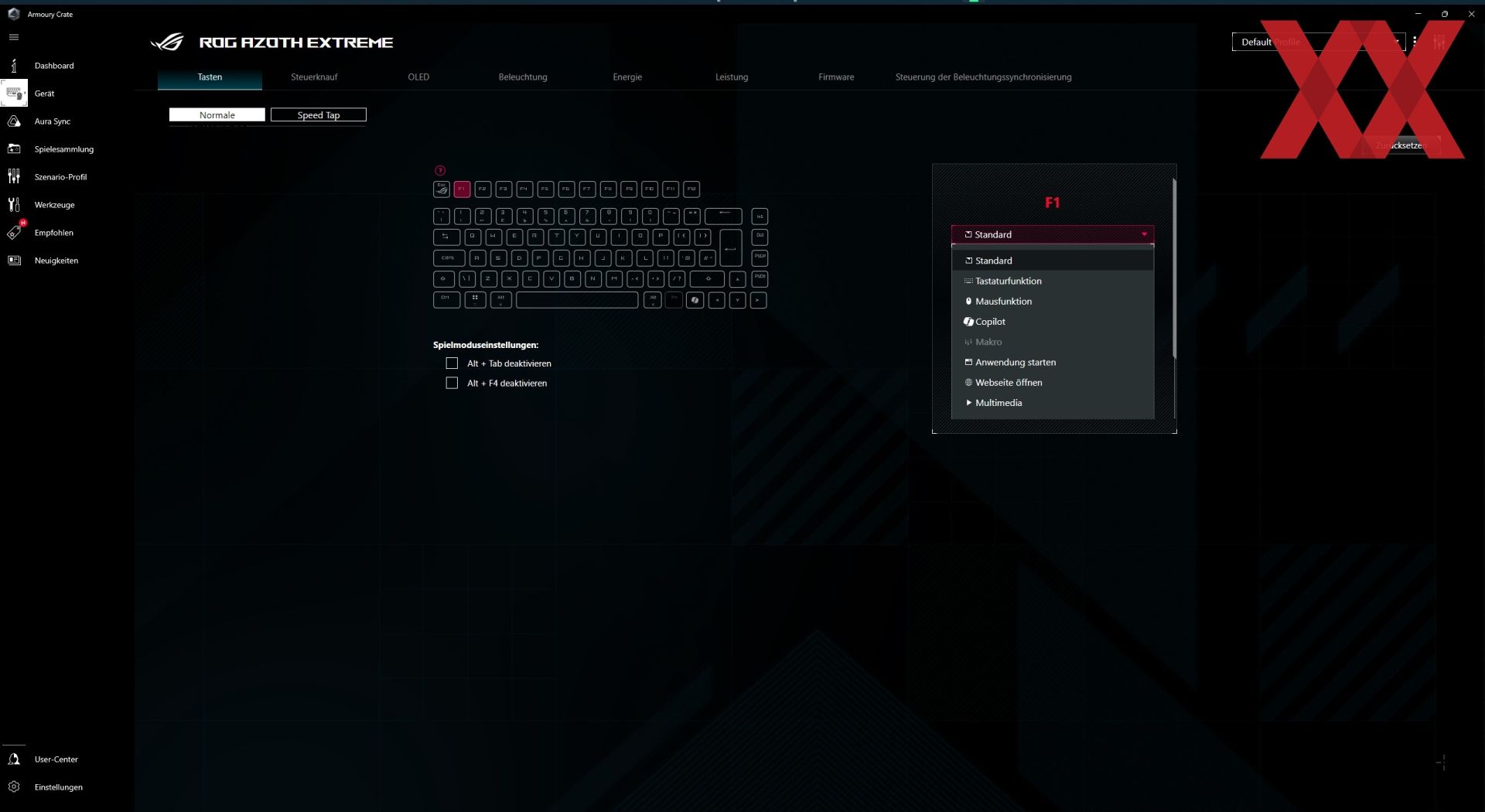The width and height of the screenshot is (1485, 812).
Task: Choose greyed Makro entry in list
Action: click(1053, 342)
